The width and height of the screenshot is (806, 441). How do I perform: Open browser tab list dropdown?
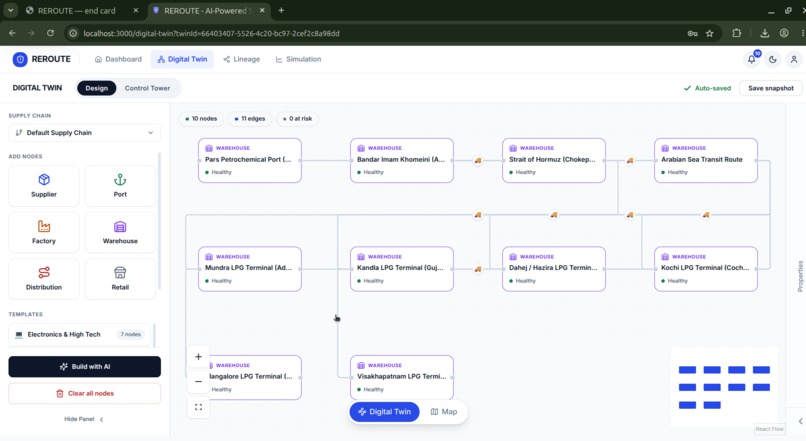(10, 10)
